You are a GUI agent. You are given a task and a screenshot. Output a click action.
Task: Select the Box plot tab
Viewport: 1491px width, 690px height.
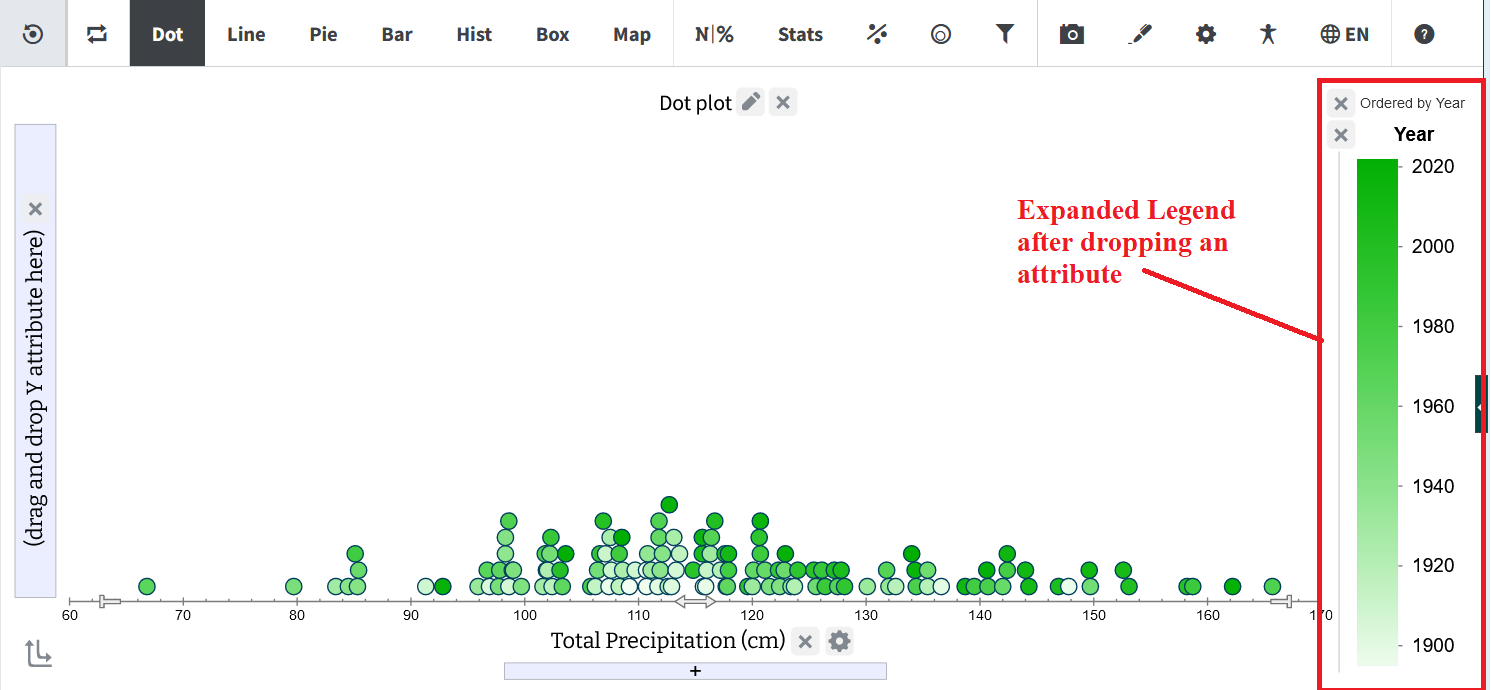552,34
